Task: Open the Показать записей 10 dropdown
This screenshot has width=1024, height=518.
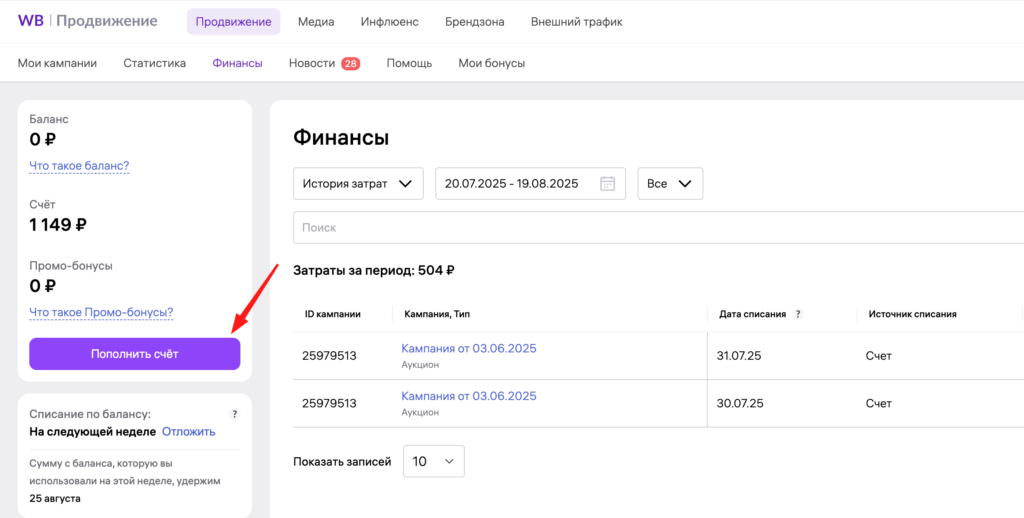Action: [x=434, y=461]
